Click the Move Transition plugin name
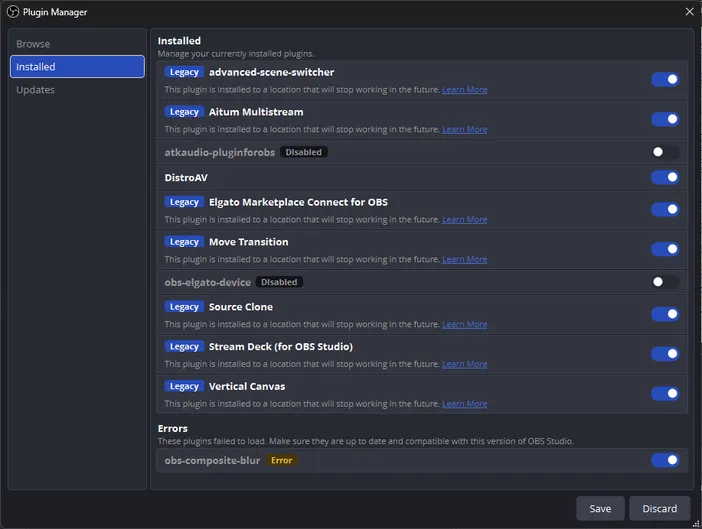Image resolution: width=702 pixels, height=529 pixels. coord(248,242)
